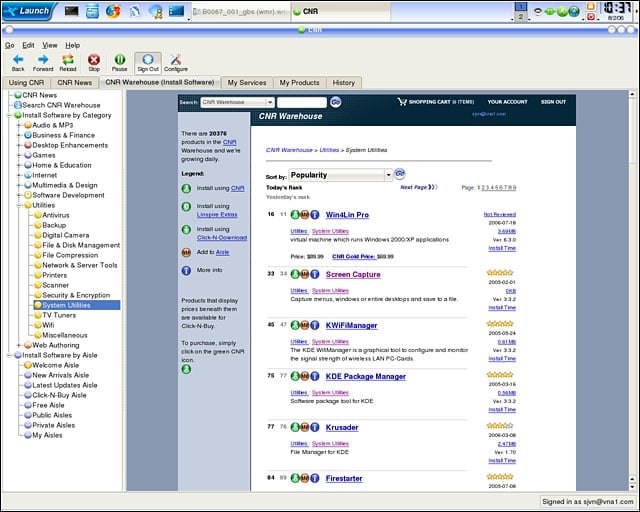Install Win4Lin Pro via green CNR icon
Viewport: 640px width, 512px height.
(x=295, y=214)
